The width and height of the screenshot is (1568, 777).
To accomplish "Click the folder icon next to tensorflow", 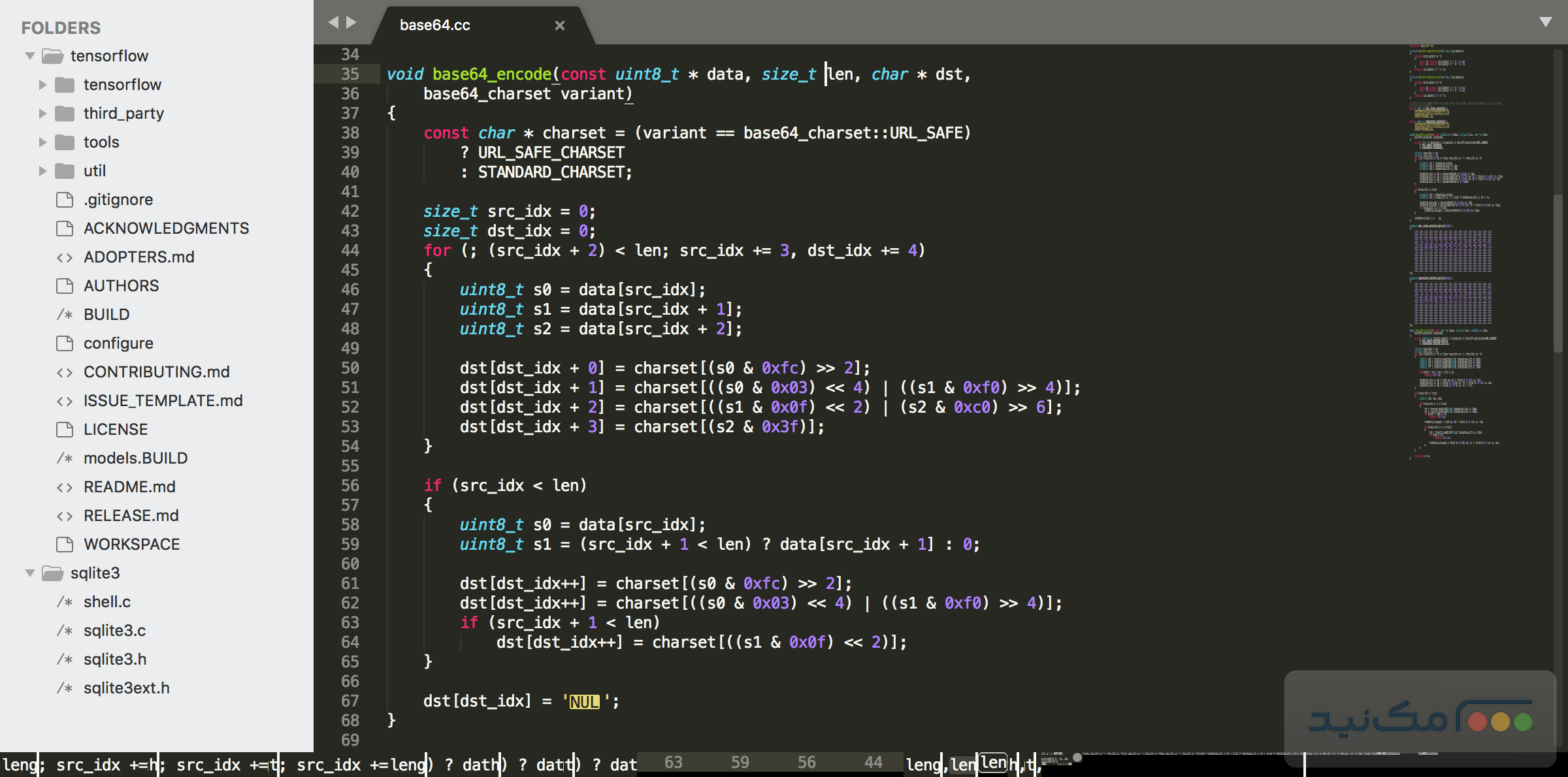I will pyautogui.click(x=66, y=84).
